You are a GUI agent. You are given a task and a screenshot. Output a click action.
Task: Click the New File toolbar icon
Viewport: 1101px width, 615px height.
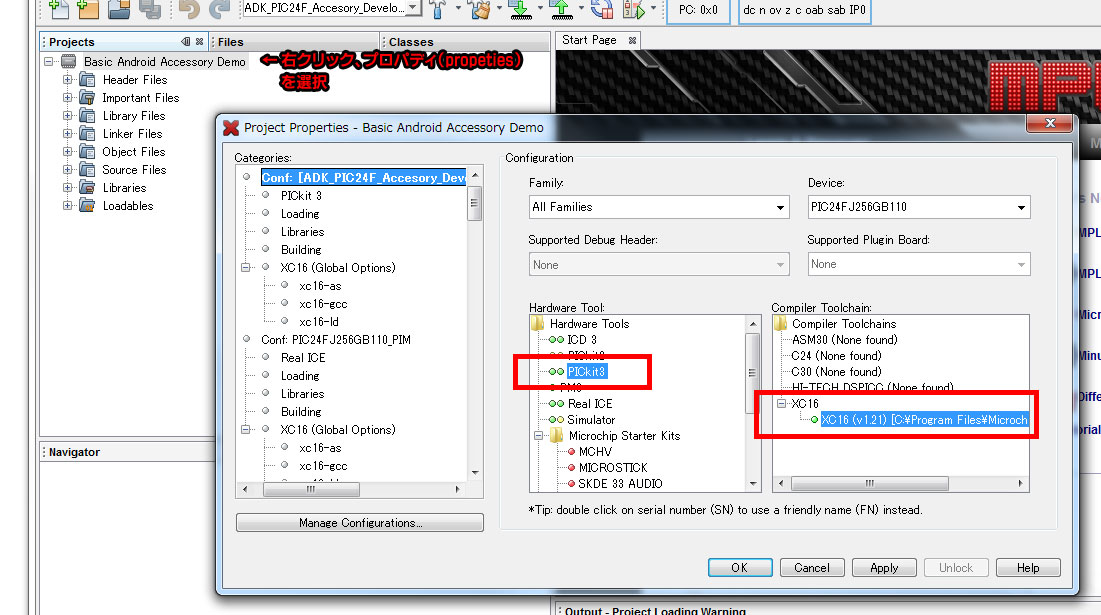tap(59, 10)
